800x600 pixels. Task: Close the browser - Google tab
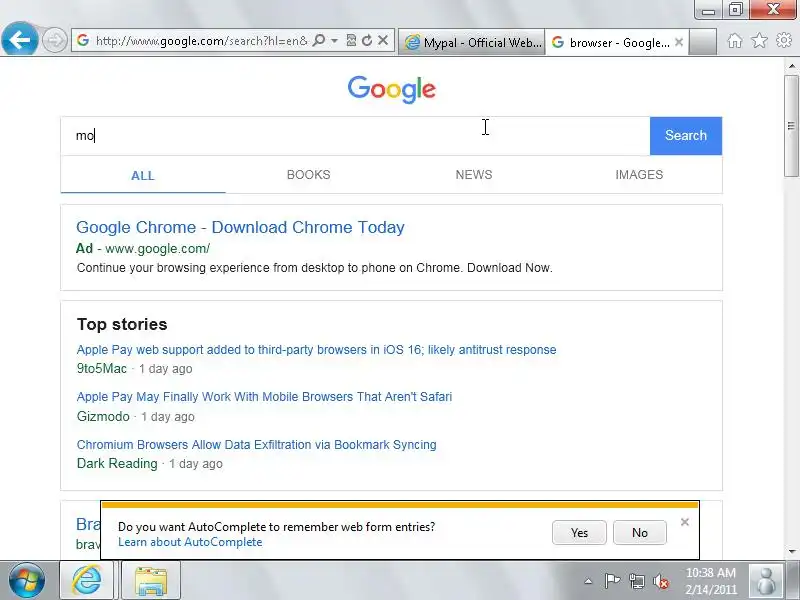pyautogui.click(x=679, y=42)
